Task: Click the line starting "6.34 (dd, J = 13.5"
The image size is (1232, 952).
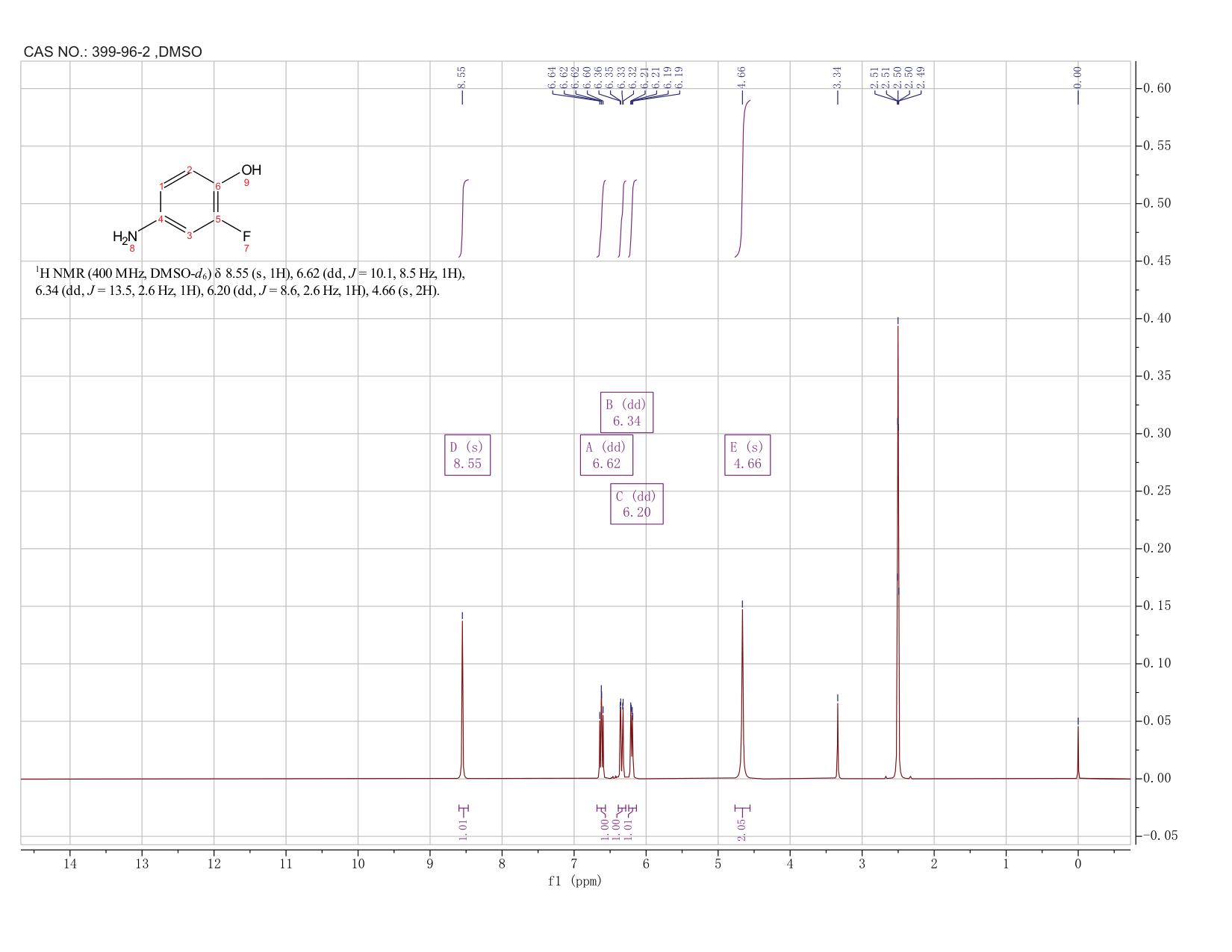Action: coord(237,290)
